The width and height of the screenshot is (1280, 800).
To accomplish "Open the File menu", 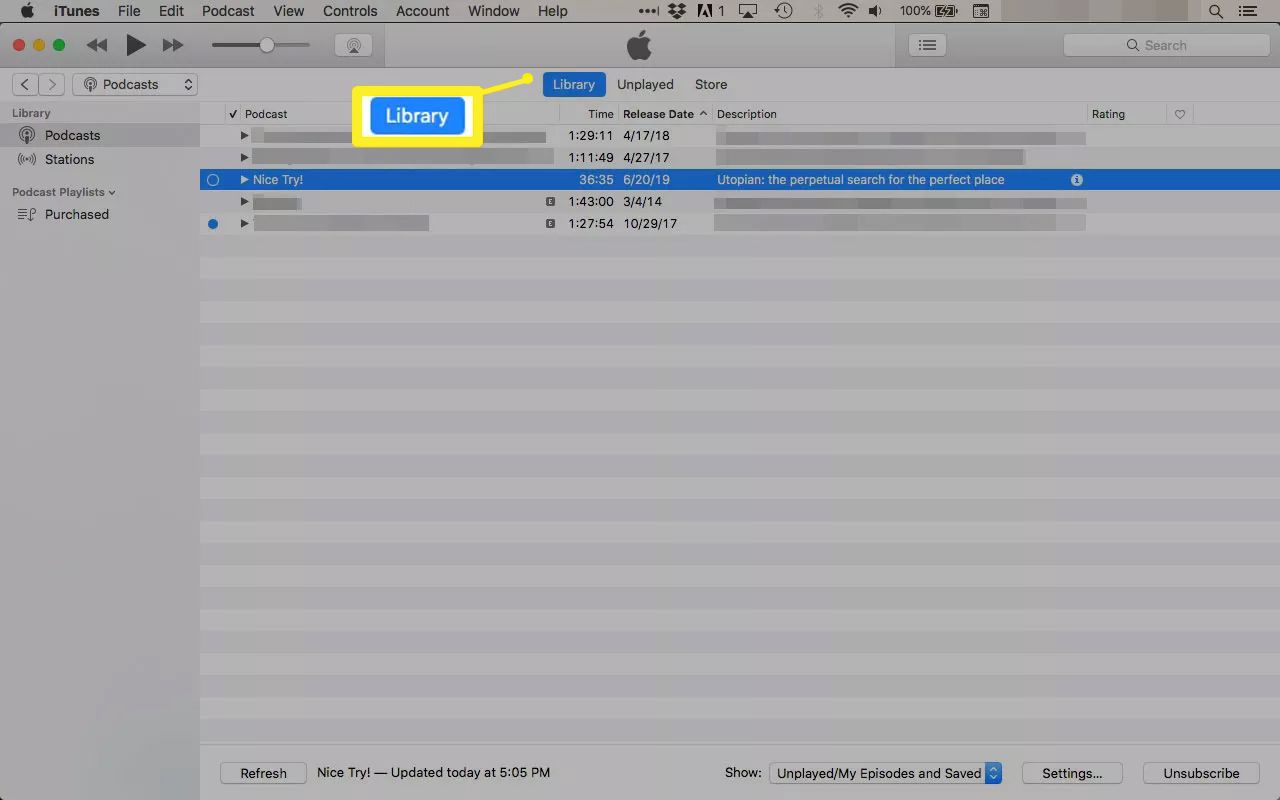I will 129,11.
